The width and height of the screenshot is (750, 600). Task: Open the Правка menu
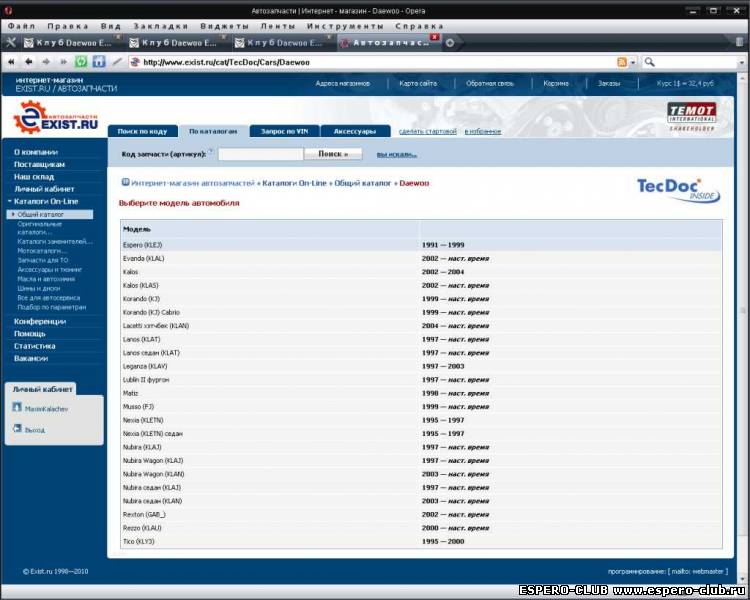tap(67, 26)
